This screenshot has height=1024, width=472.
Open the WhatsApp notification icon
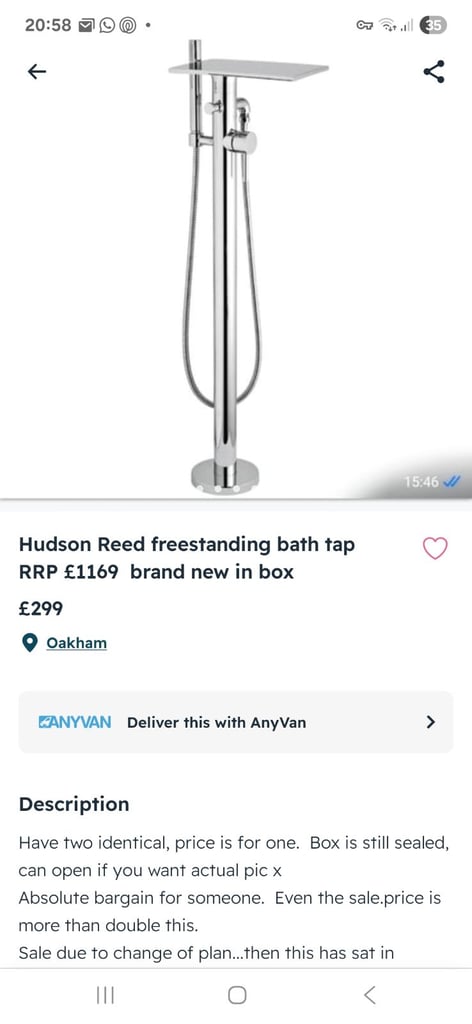point(106,25)
